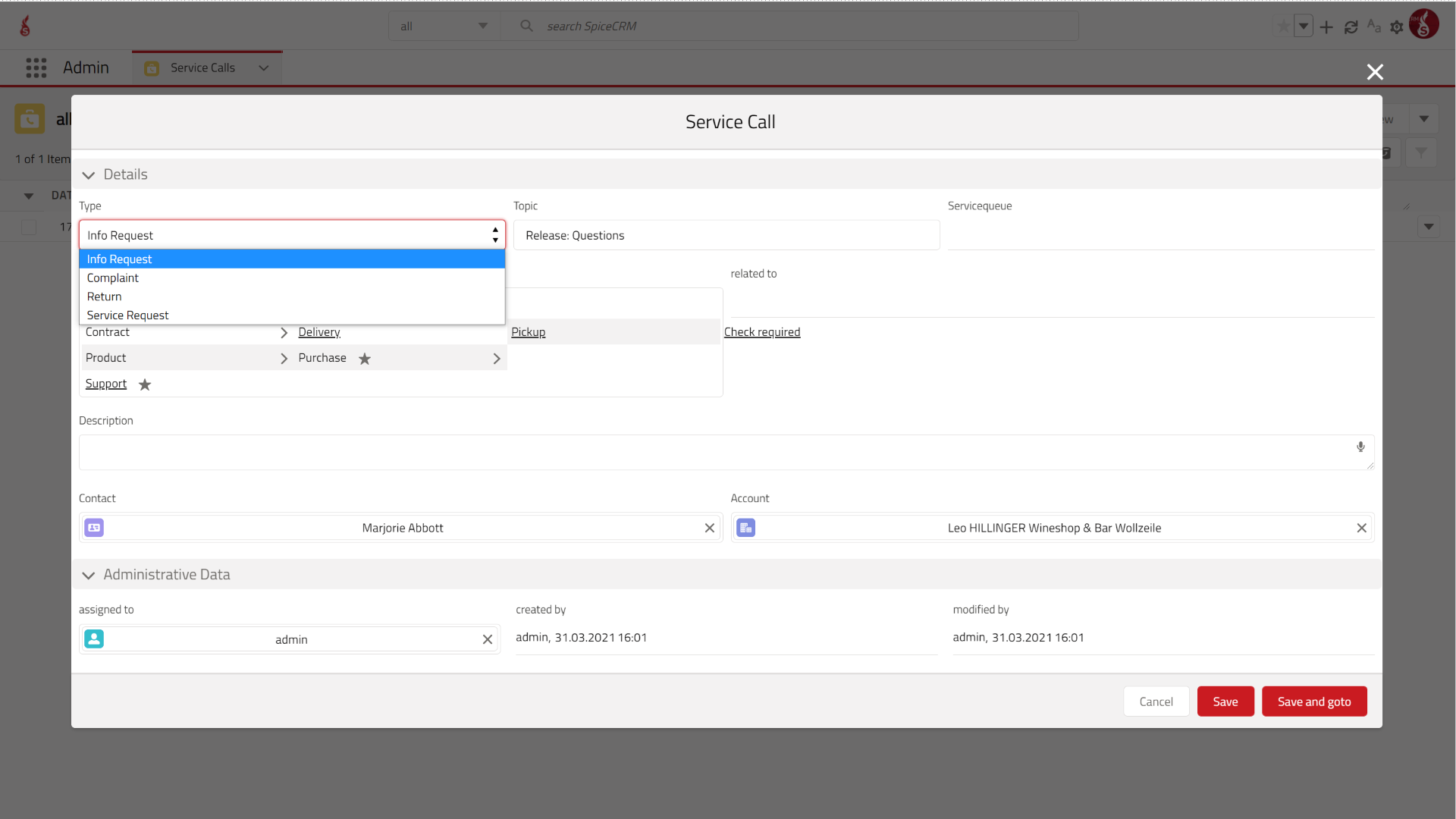Viewport: 1456px width, 819px height.
Task: Click the related to field
Action: (1053, 303)
